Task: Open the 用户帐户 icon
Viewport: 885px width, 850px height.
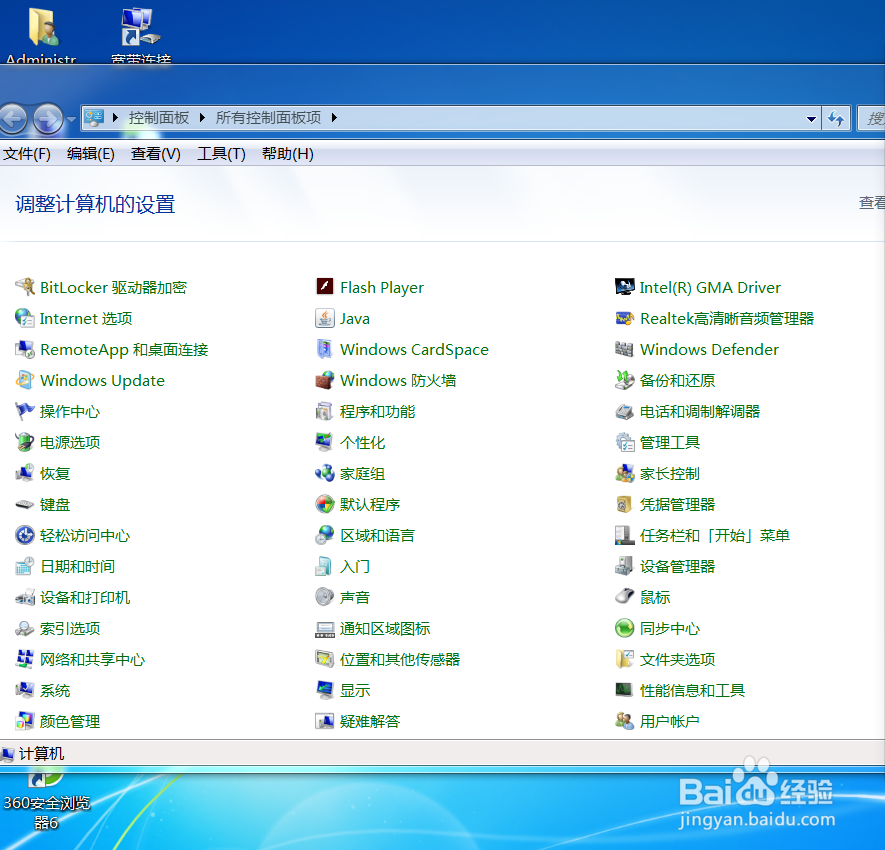Action: coord(625,721)
